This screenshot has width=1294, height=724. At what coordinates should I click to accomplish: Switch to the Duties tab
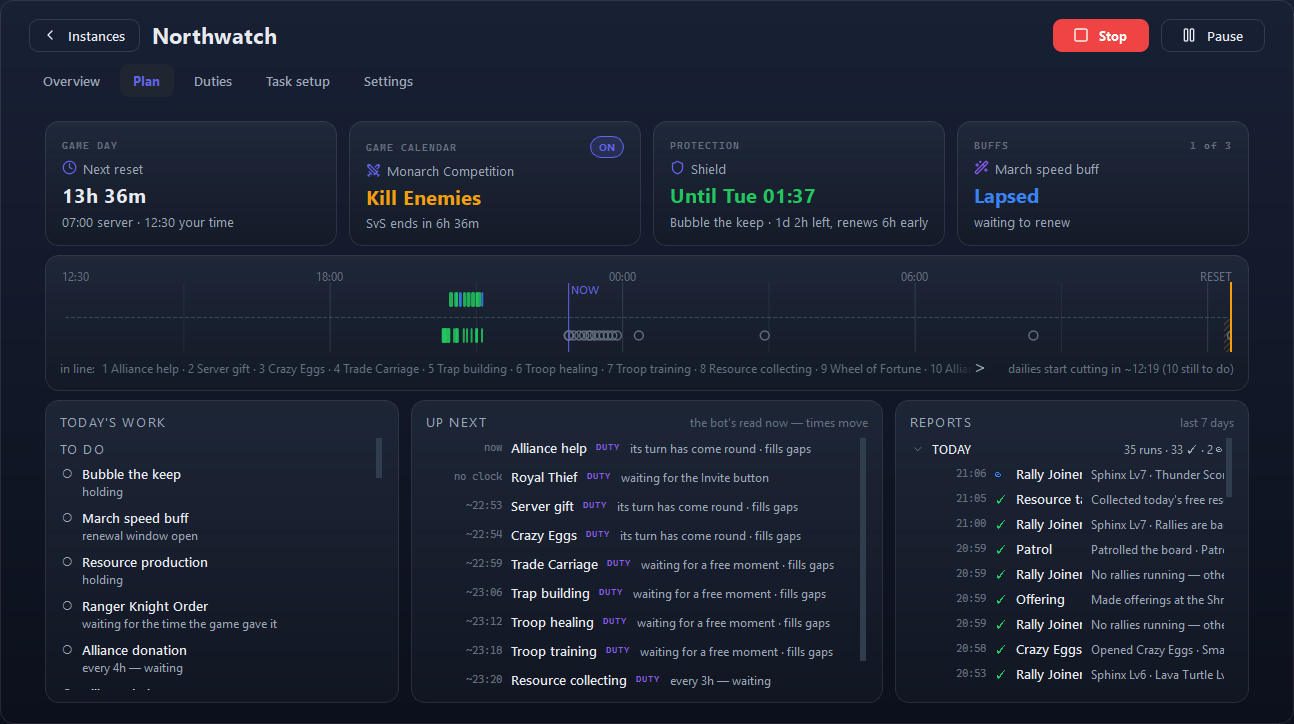click(x=213, y=81)
